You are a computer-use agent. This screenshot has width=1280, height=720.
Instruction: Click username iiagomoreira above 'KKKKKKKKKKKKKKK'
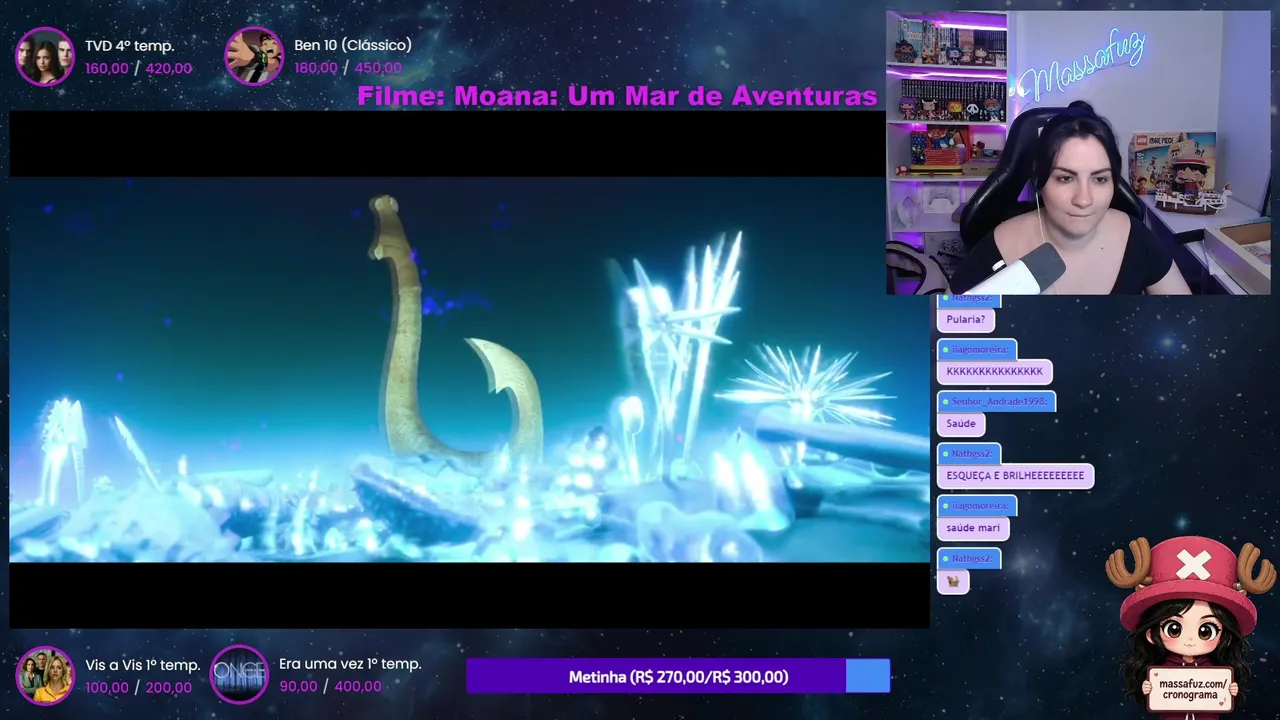click(x=978, y=349)
